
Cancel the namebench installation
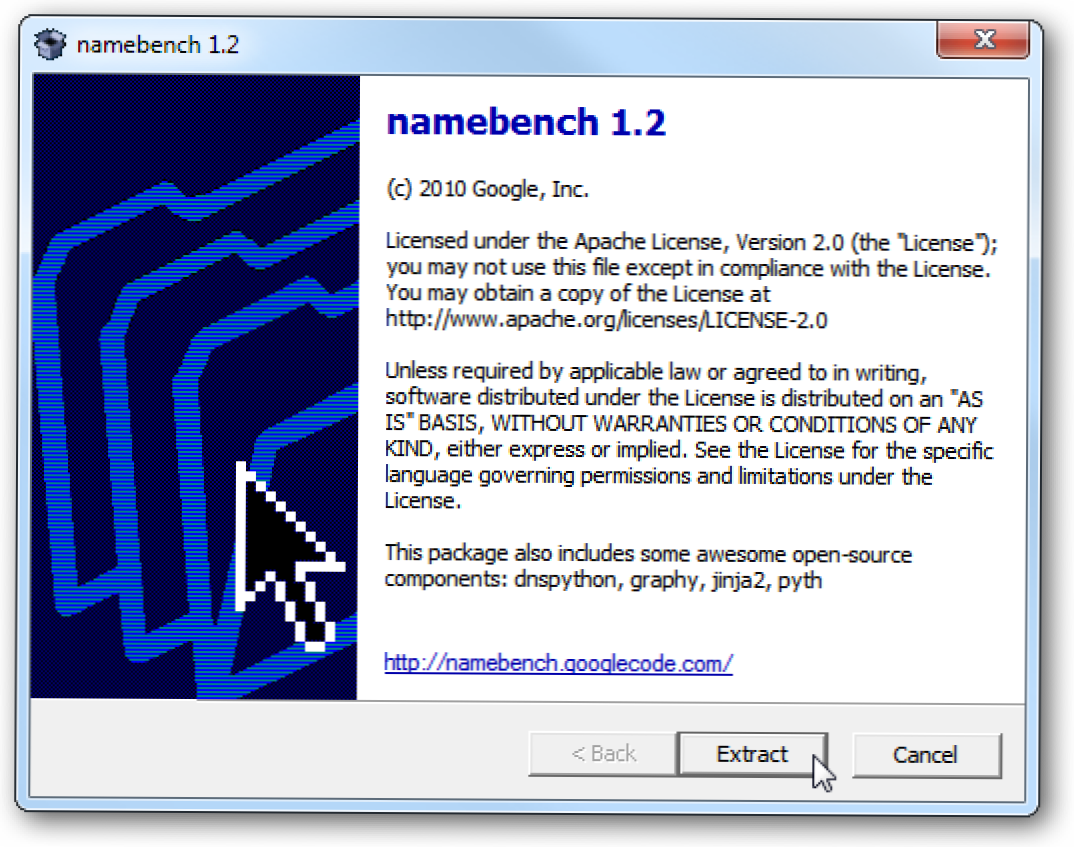925,755
